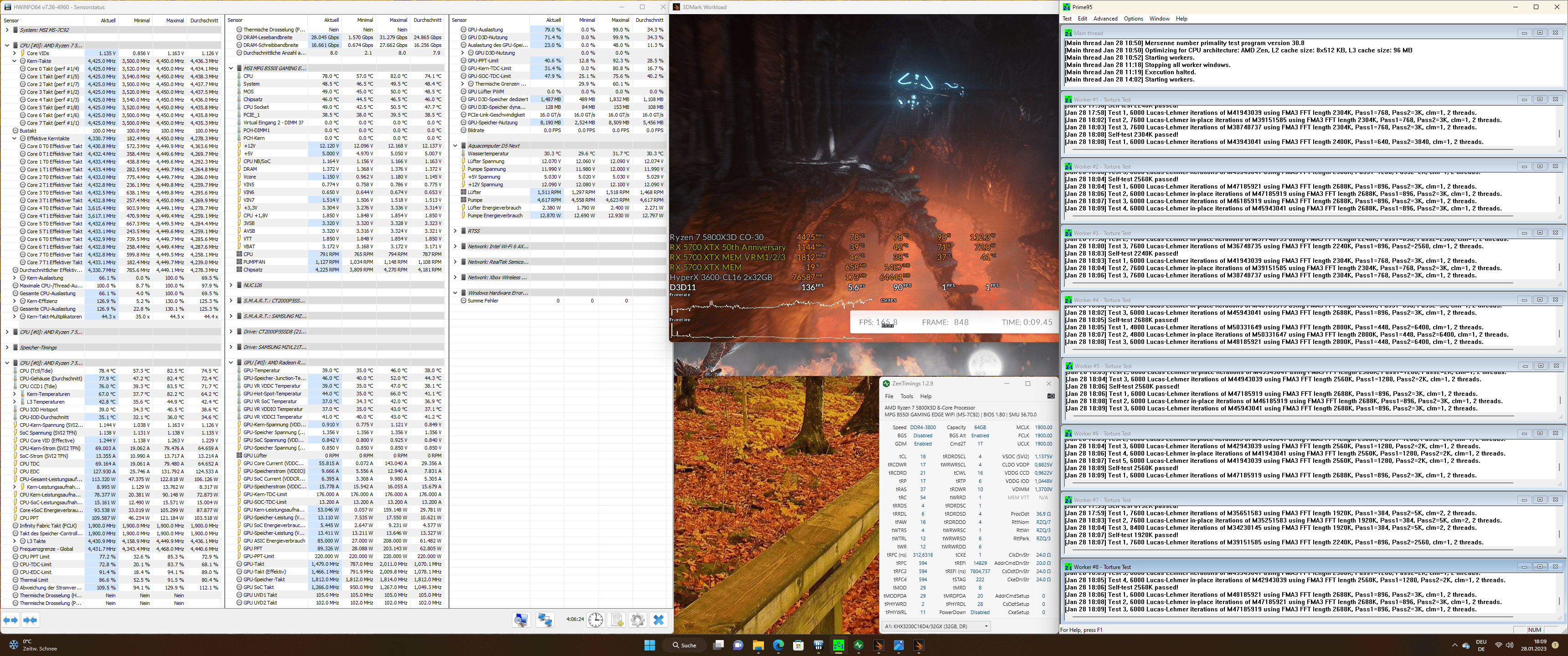The height and width of the screenshot is (656, 1568).
Task: Open ZenTimings Tools menu
Action: click(907, 396)
